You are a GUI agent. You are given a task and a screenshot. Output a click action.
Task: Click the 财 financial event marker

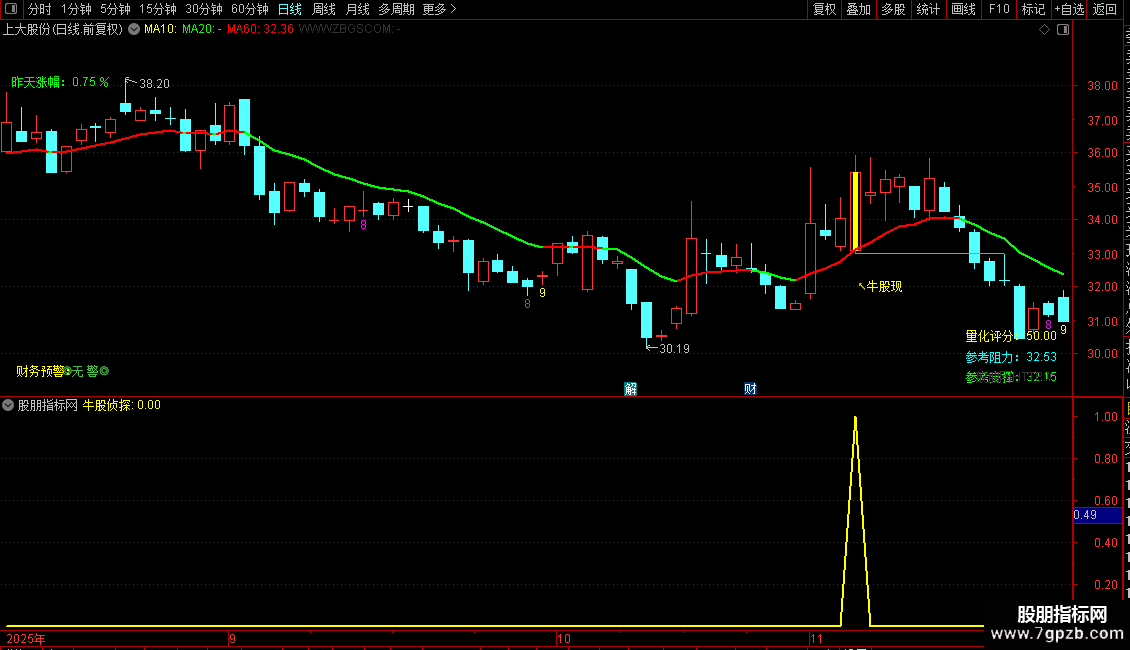pos(750,389)
